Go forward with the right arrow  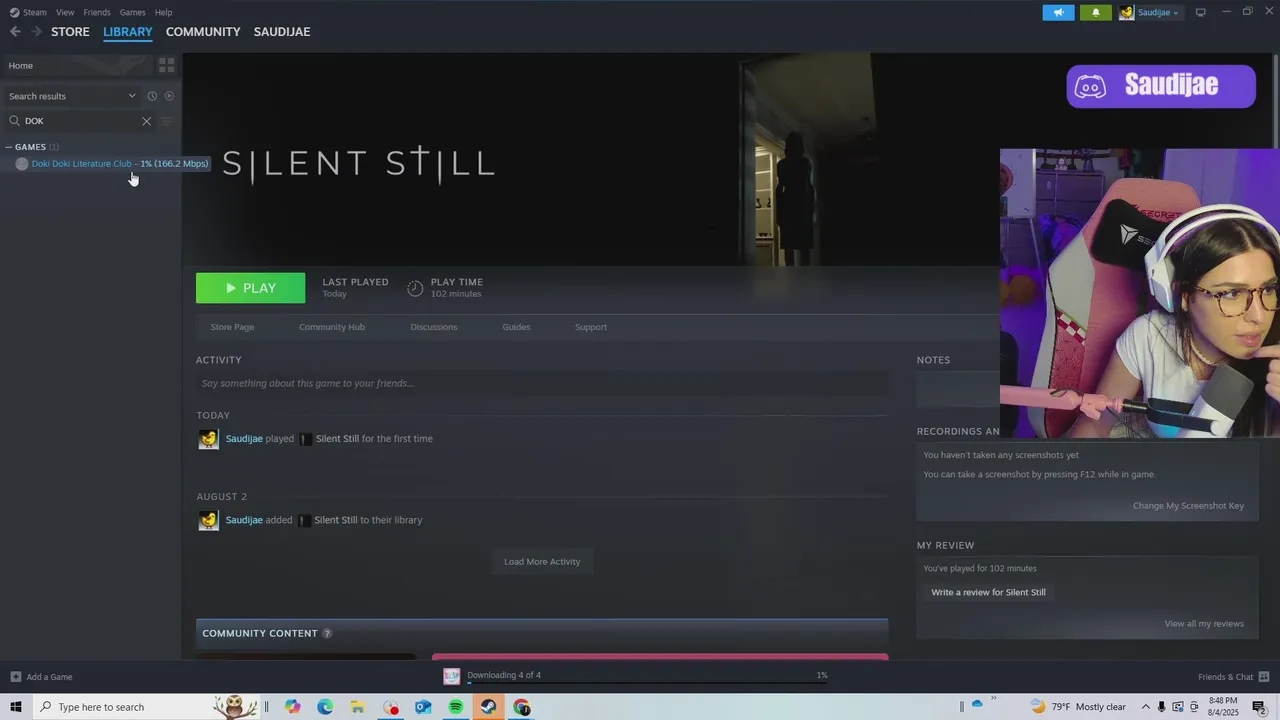pyautogui.click(x=37, y=31)
